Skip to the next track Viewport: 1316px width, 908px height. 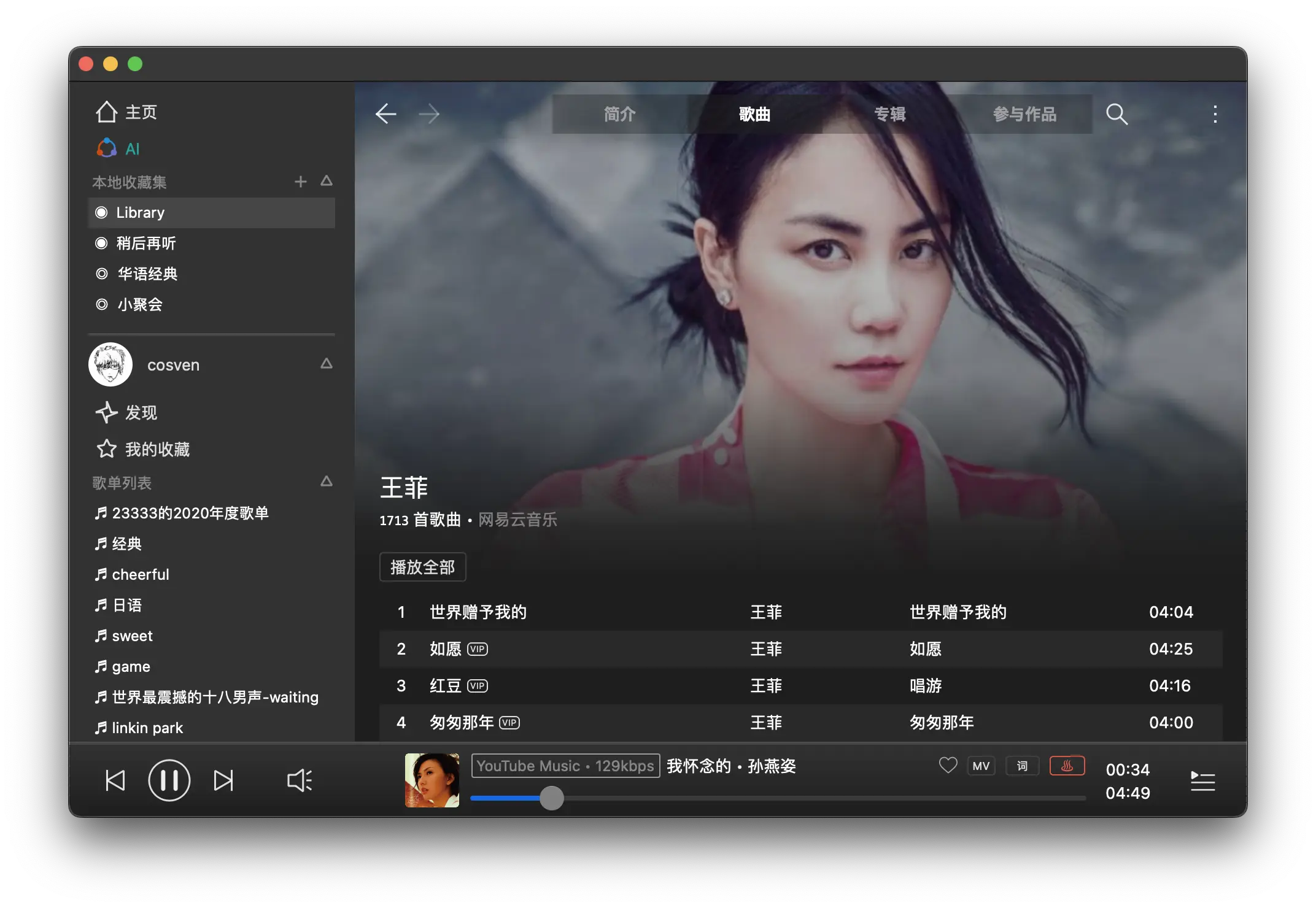[223, 780]
